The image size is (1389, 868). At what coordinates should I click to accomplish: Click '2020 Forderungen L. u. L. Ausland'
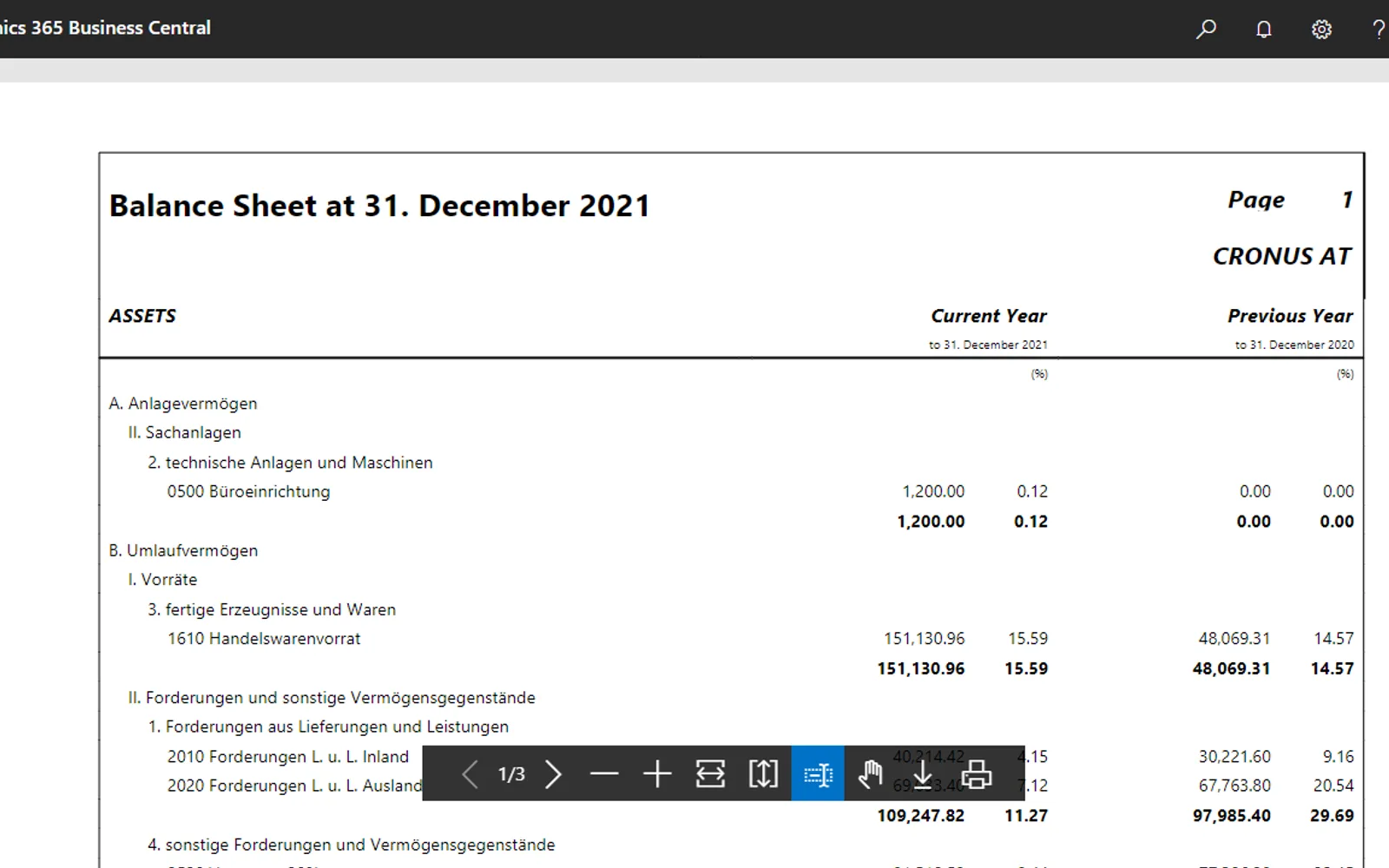[294, 786]
